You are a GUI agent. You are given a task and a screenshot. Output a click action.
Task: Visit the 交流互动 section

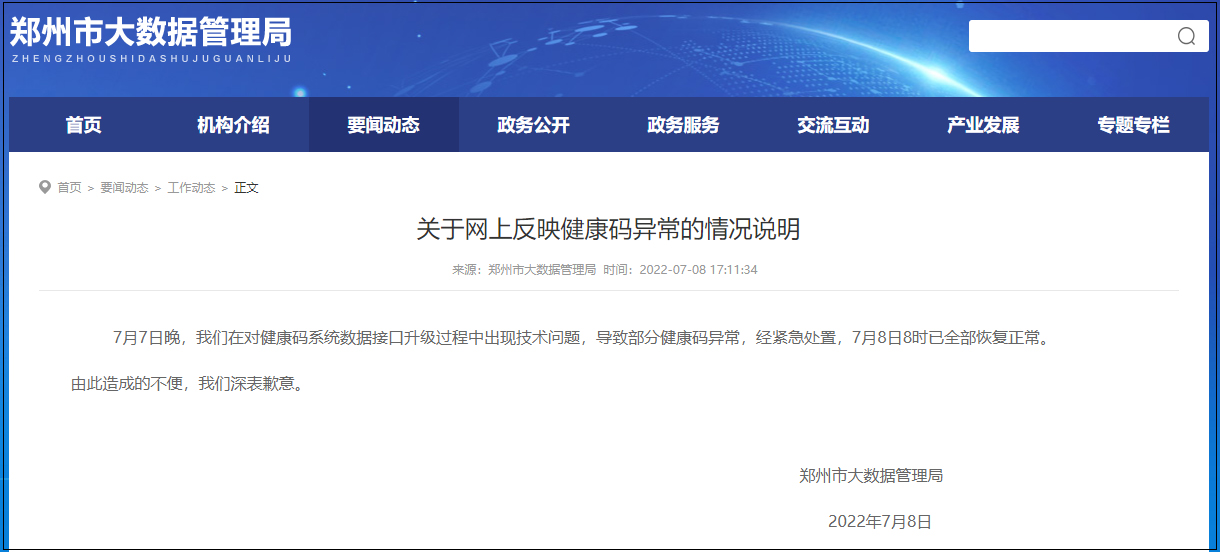click(x=834, y=125)
